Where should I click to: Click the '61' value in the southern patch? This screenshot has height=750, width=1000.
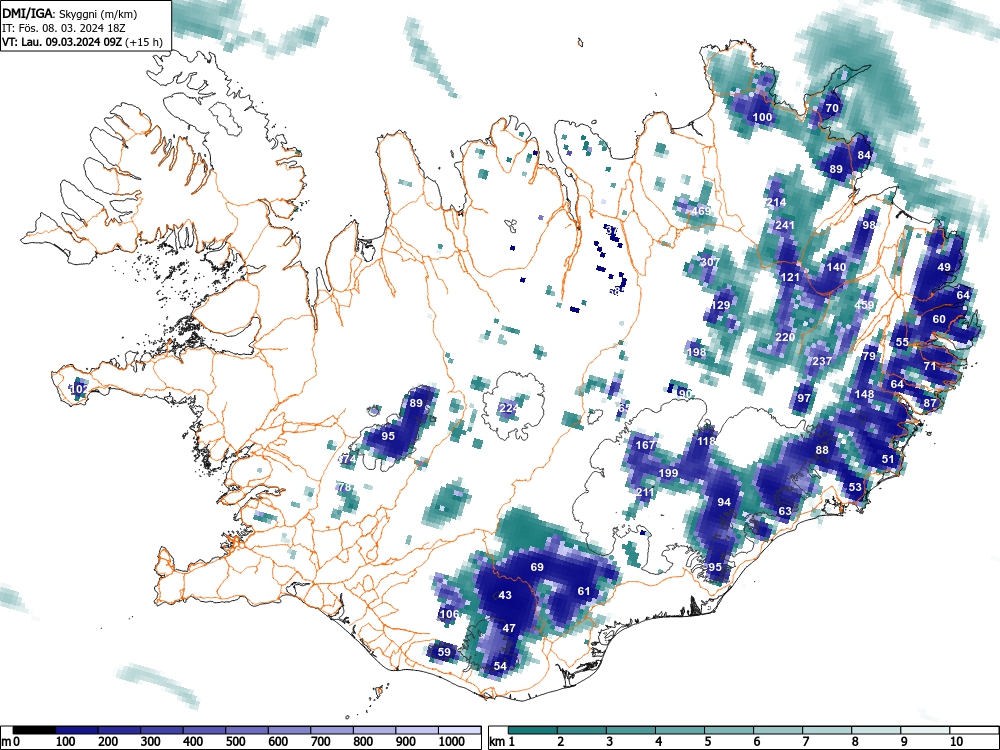click(x=584, y=591)
